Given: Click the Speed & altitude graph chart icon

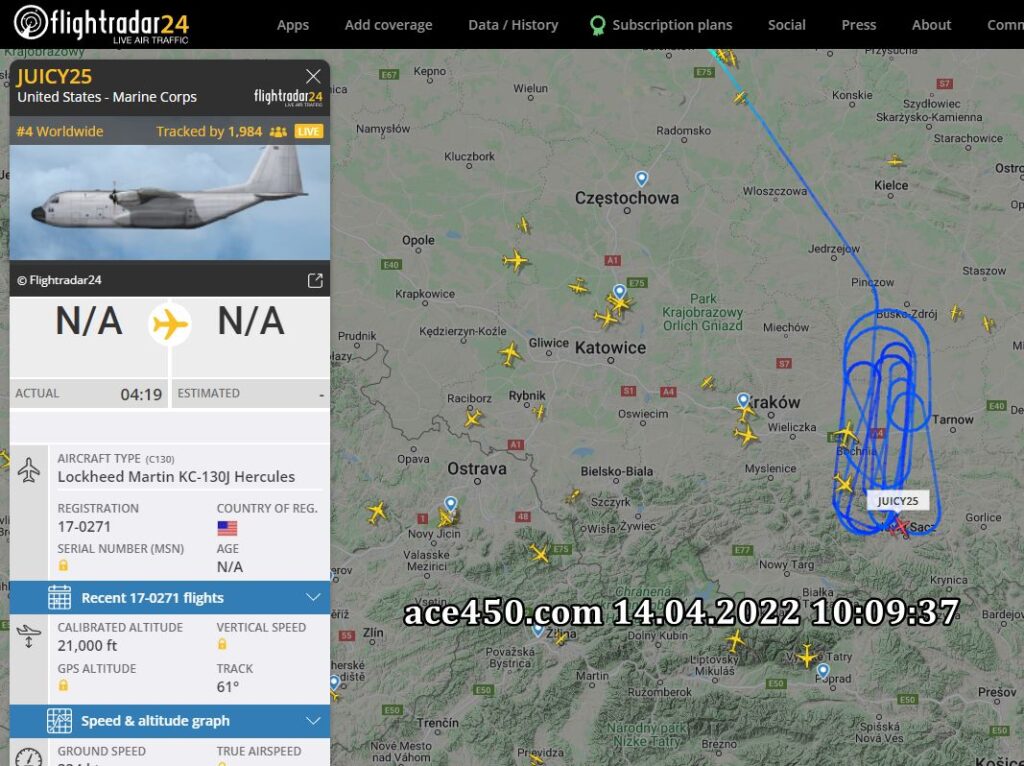Looking at the screenshot, I should 59,720.
